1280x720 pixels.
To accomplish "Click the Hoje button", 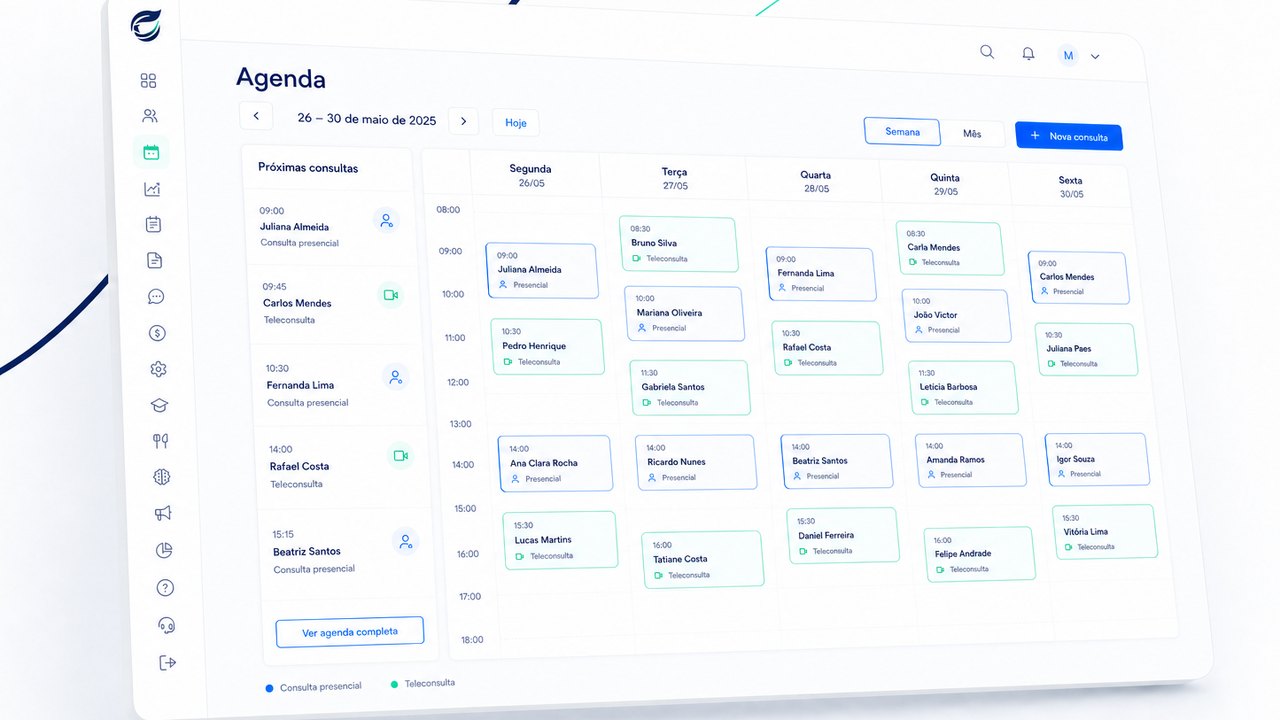I will [x=516, y=123].
